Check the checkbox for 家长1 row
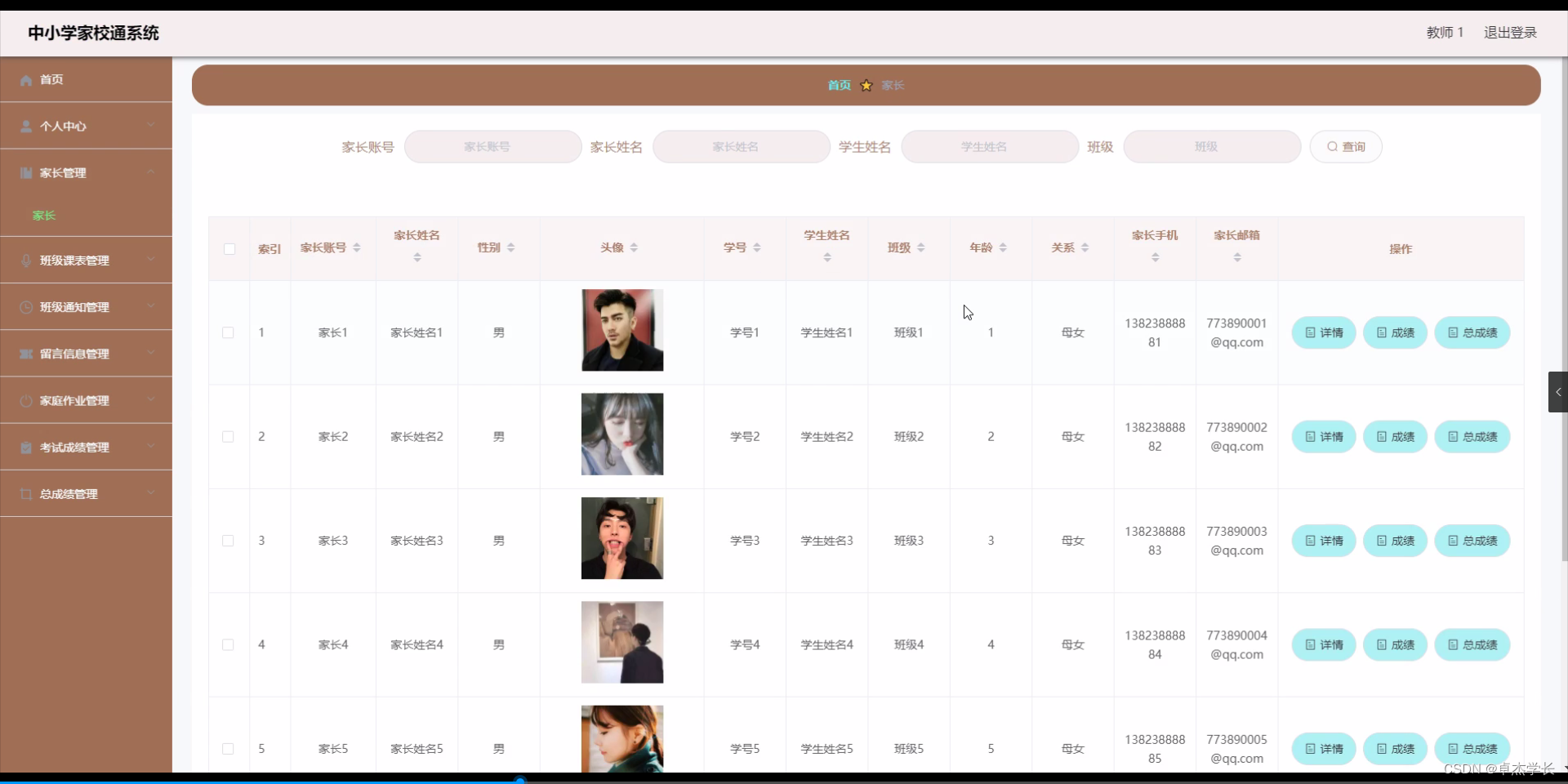The image size is (1568, 784). pos(228,332)
